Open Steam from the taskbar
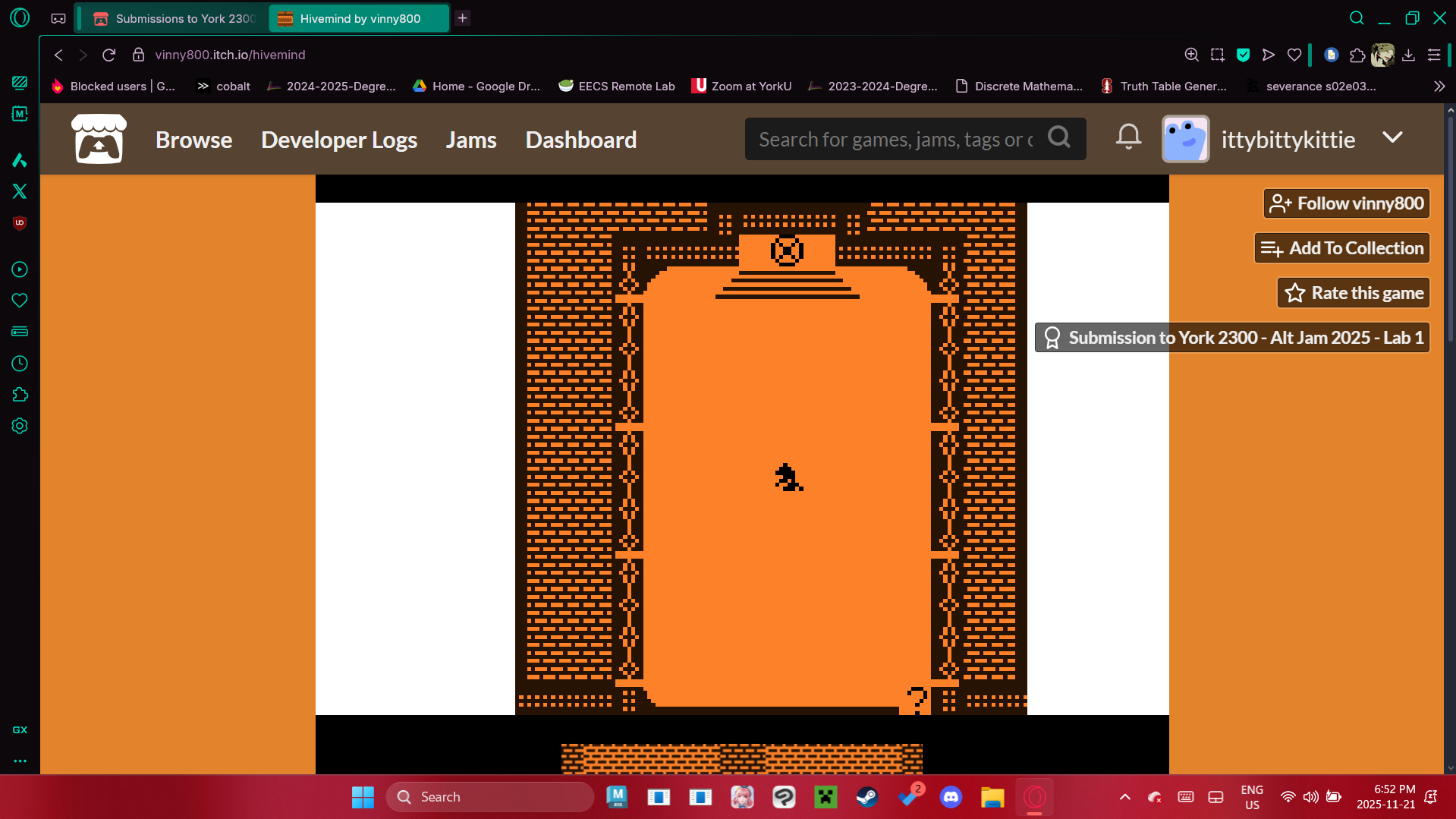The width and height of the screenshot is (1456, 819). (x=867, y=797)
